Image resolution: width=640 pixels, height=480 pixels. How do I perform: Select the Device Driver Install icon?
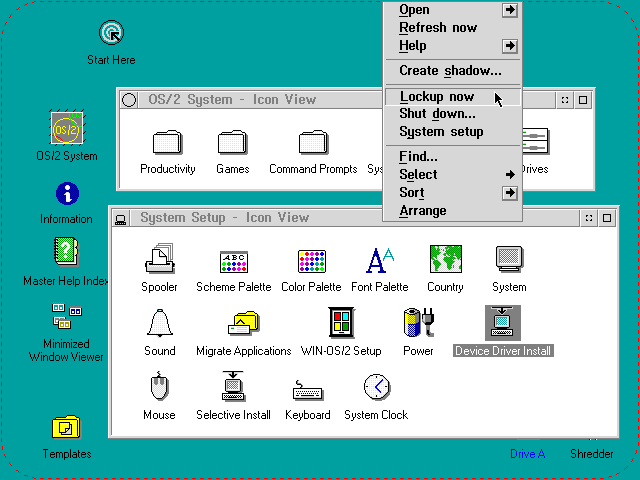(502, 323)
